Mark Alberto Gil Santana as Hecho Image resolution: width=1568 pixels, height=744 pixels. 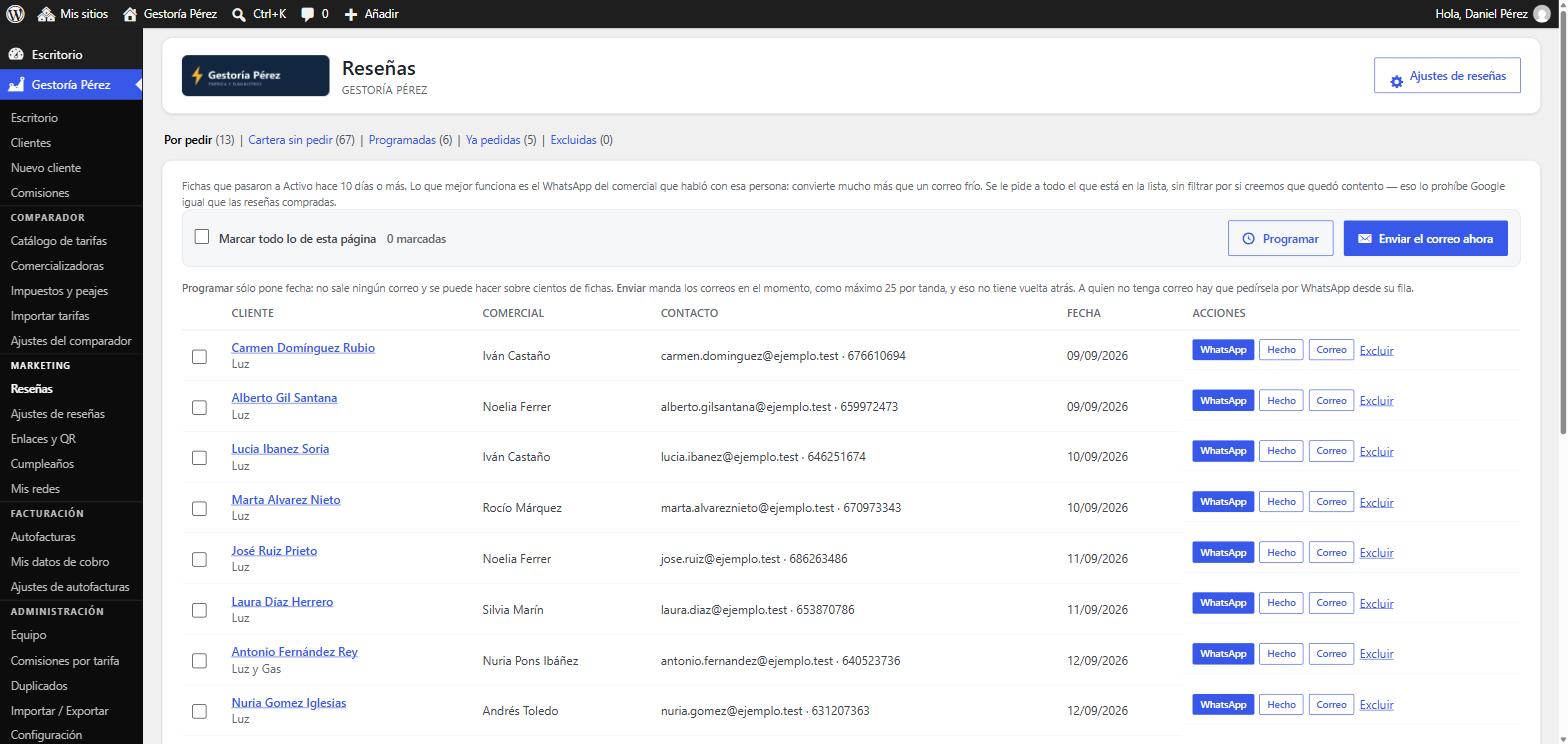tap(1281, 400)
